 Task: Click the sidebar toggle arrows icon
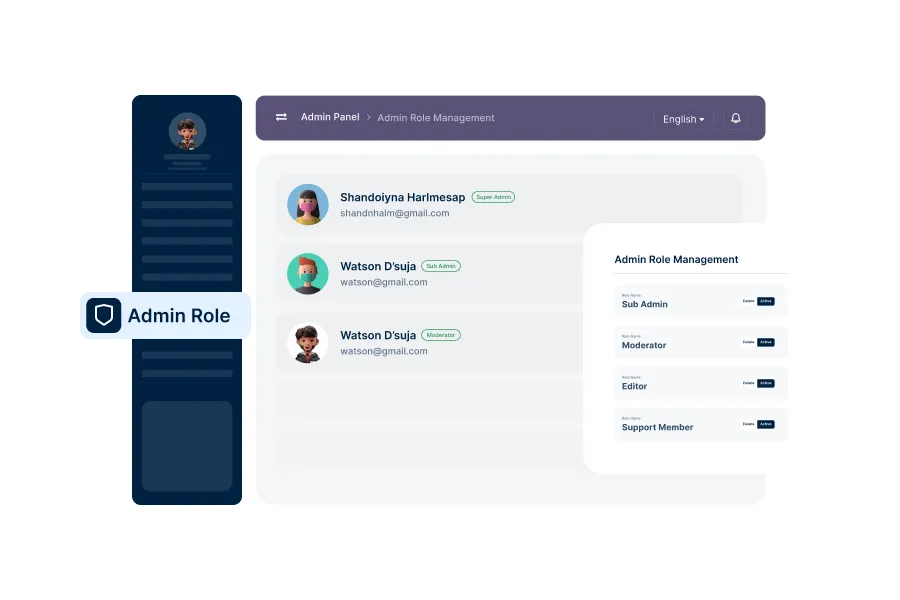[281, 117]
